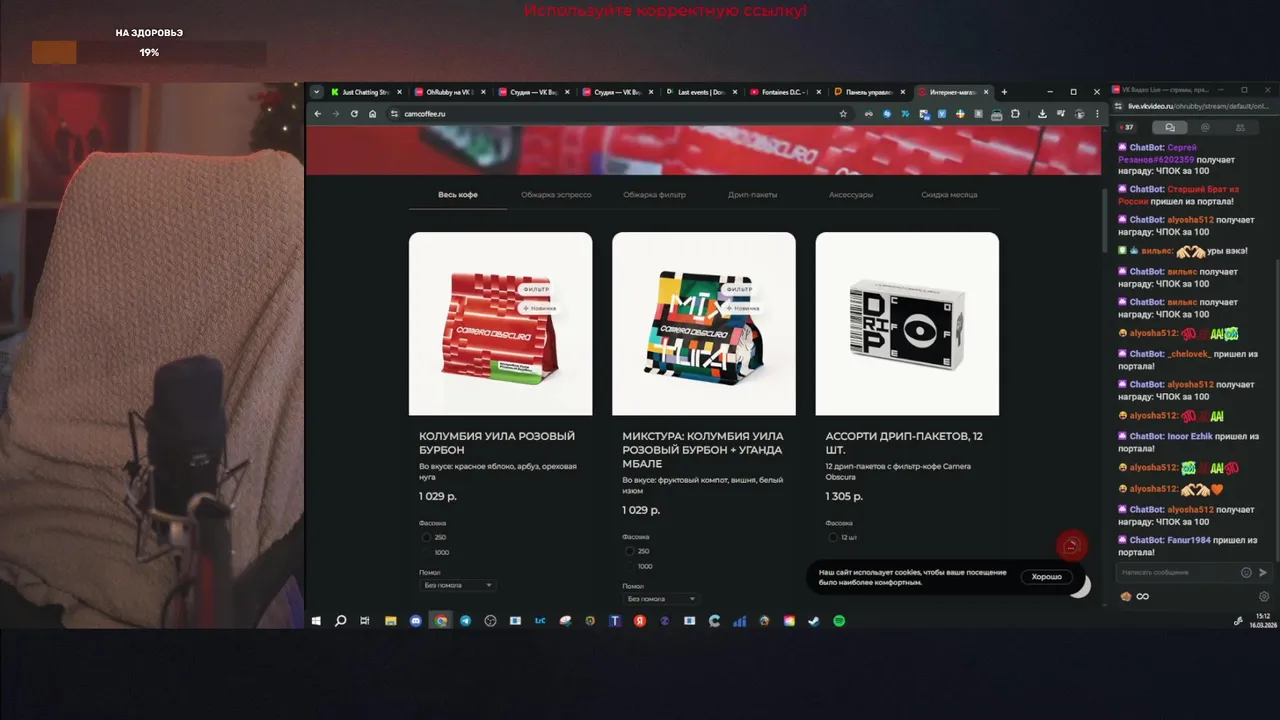Accept cookies with Хорошо button
Image resolution: width=1280 pixels, height=720 pixels.
(1047, 577)
